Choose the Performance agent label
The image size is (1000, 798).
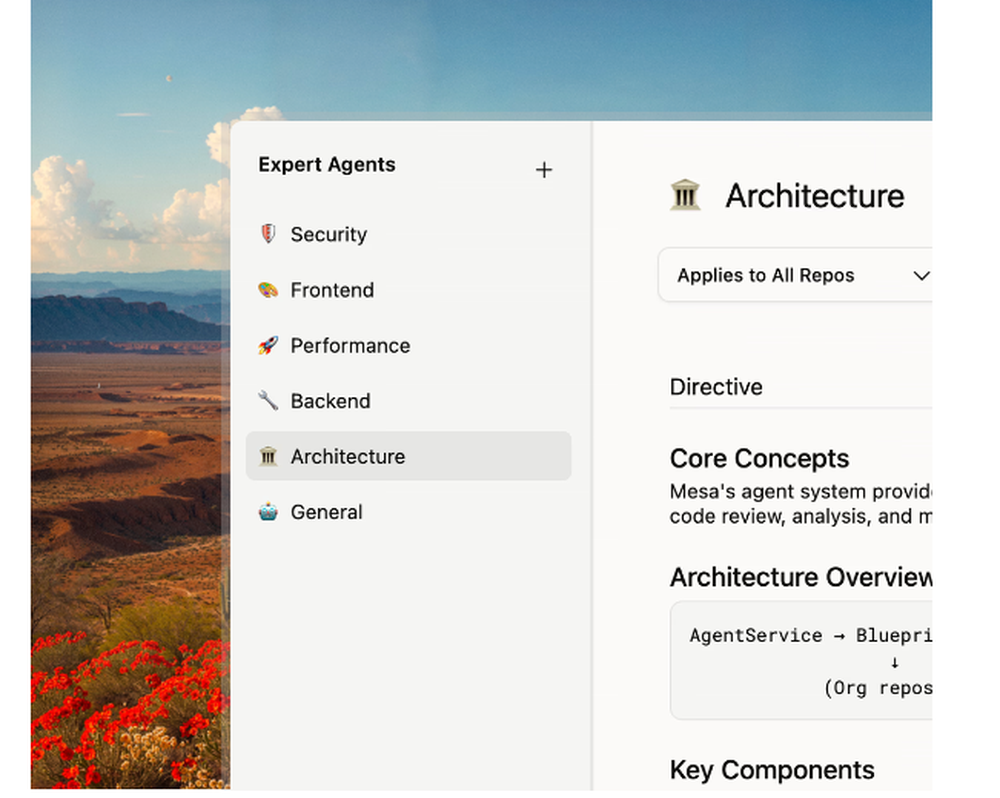[350, 346]
